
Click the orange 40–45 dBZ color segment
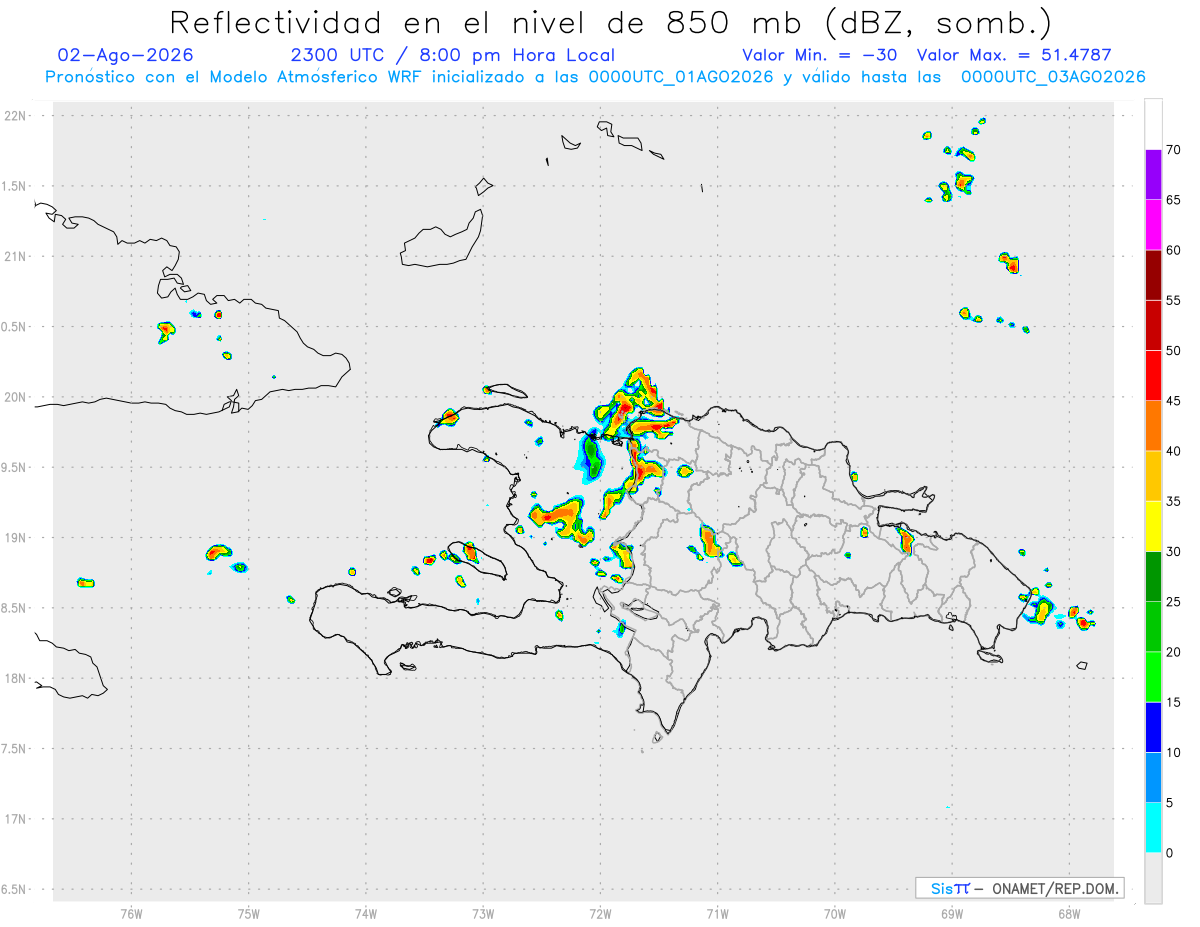tap(1153, 426)
